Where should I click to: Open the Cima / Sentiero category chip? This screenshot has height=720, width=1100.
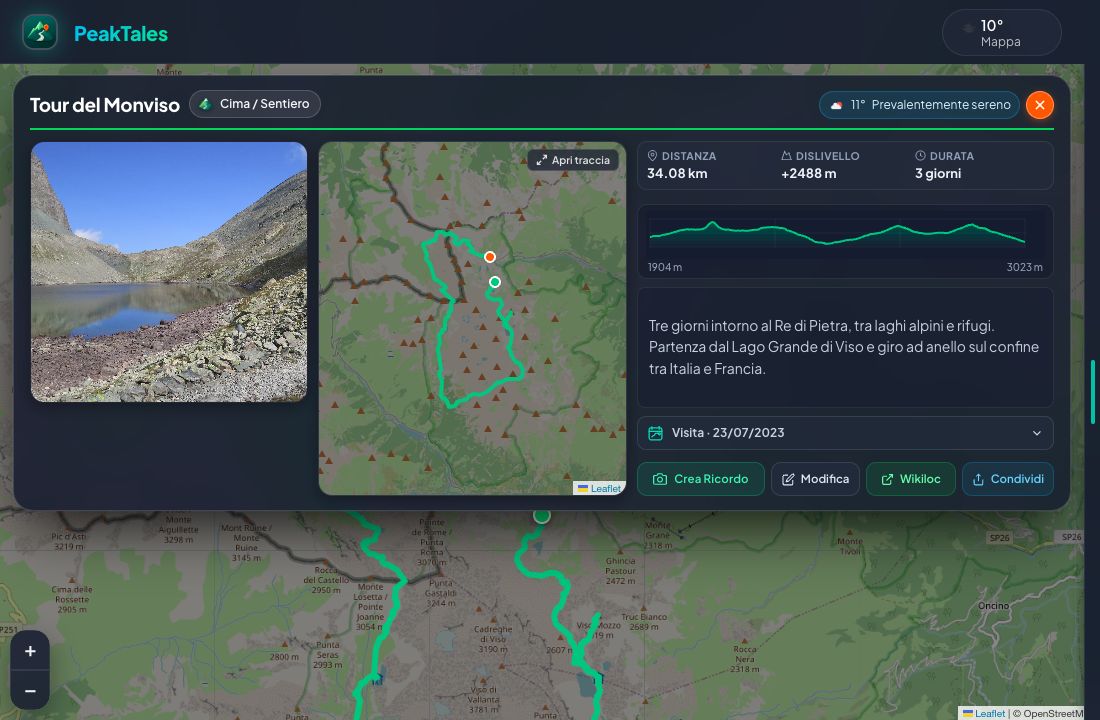255,104
